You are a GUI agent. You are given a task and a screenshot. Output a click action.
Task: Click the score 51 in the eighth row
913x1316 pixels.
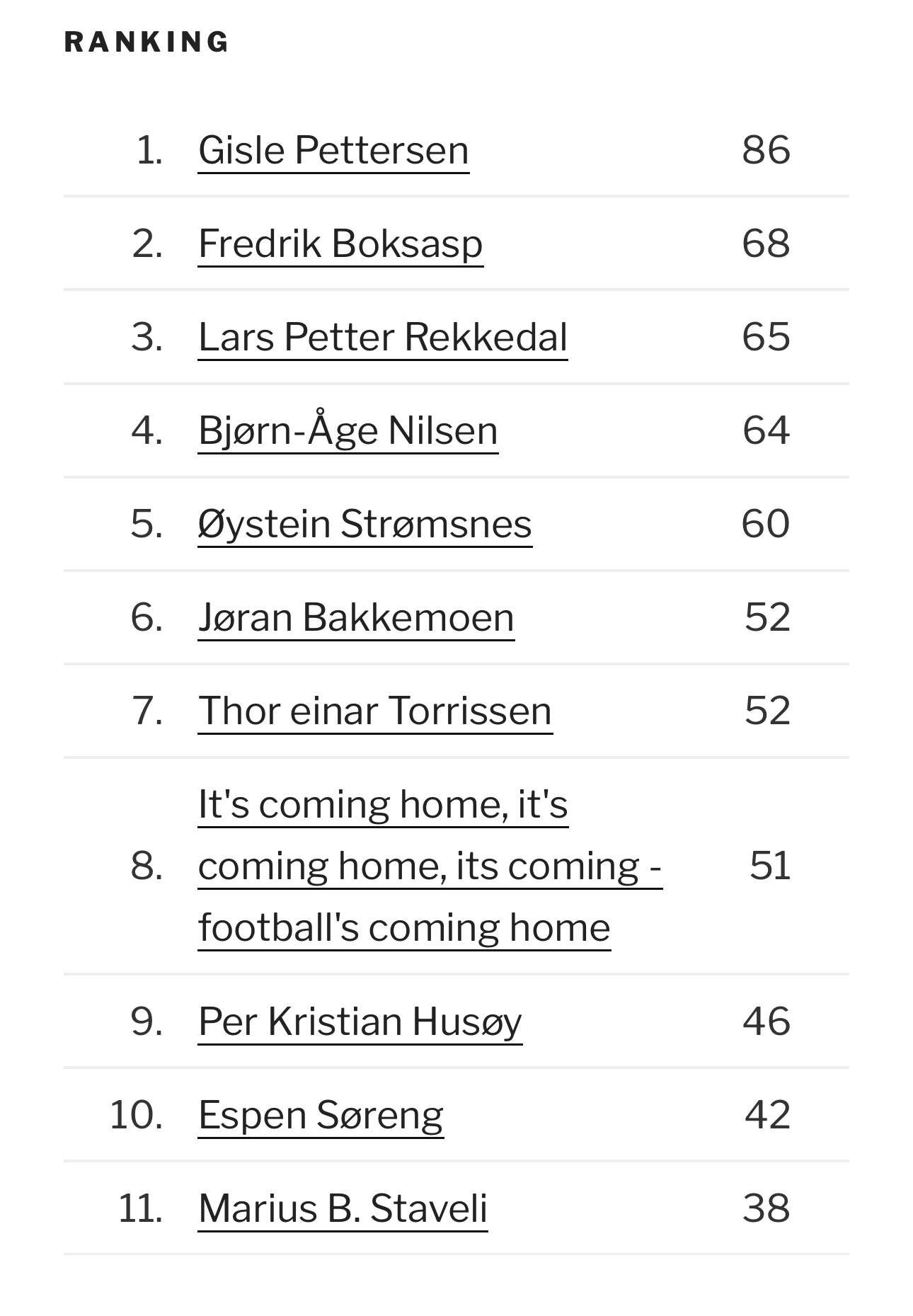tap(770, 866)
